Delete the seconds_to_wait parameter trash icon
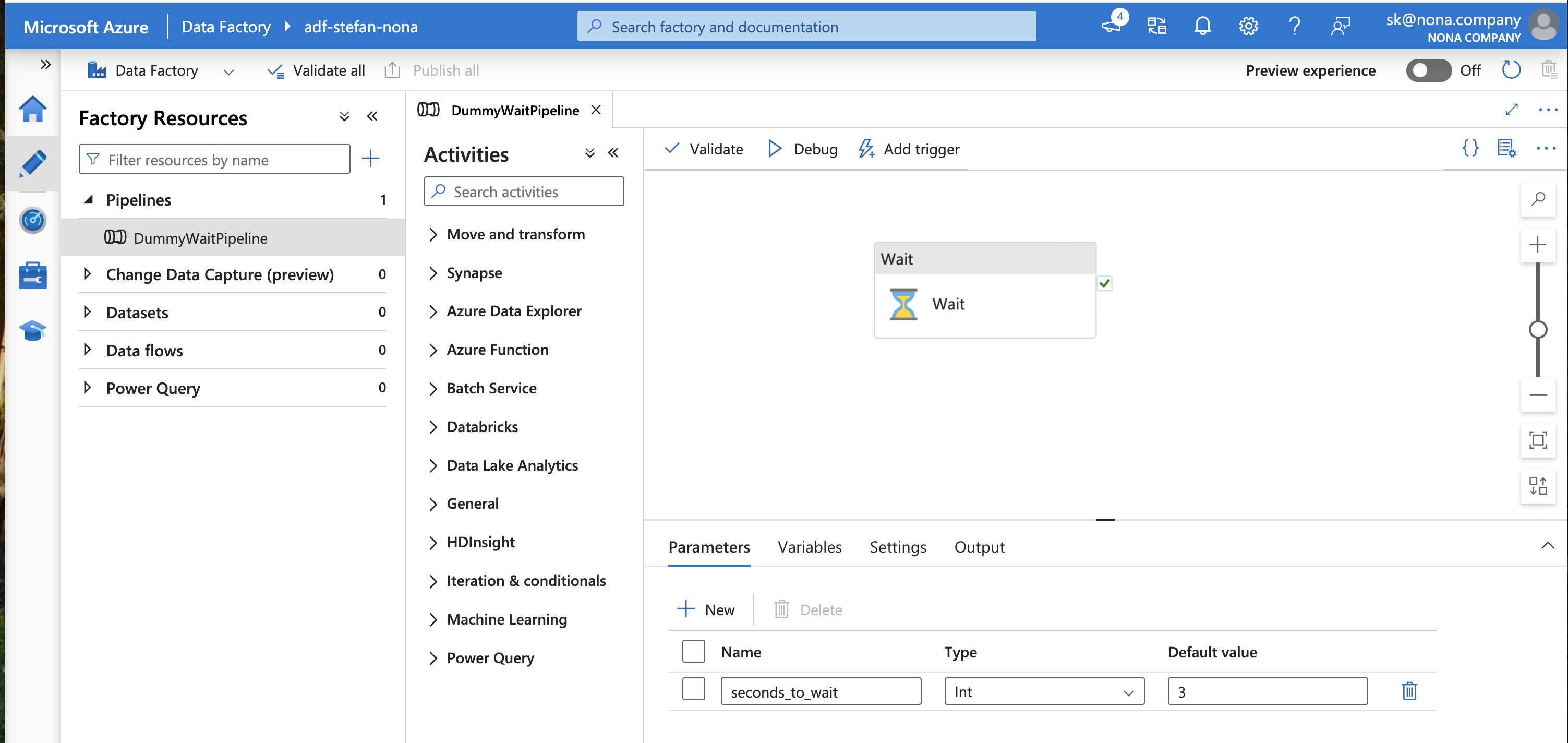1568x743 pixels. 1409,691
